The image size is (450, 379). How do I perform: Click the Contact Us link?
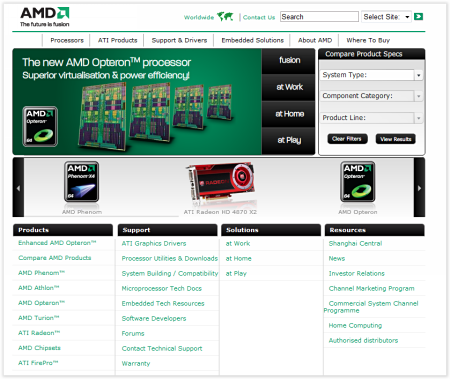[x=259, y=17]
